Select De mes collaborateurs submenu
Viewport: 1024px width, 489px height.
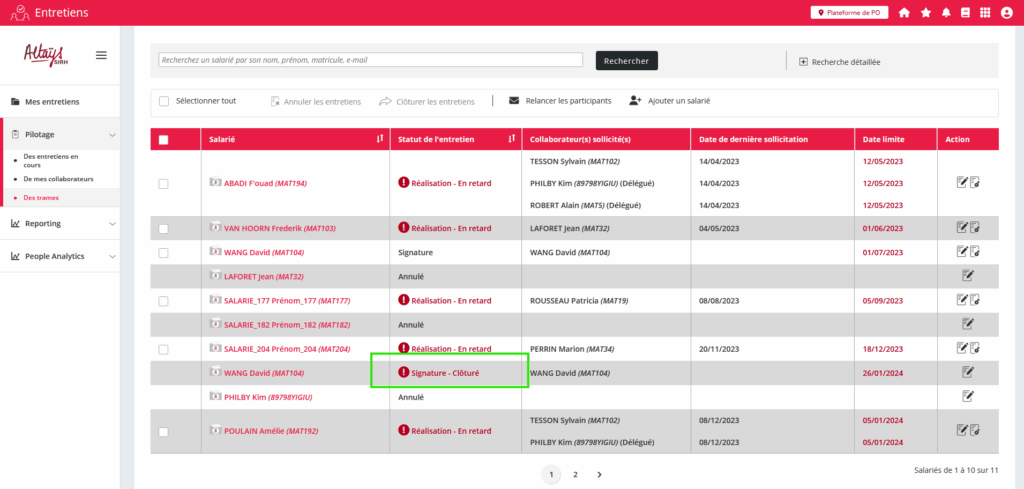pos(58,179)
